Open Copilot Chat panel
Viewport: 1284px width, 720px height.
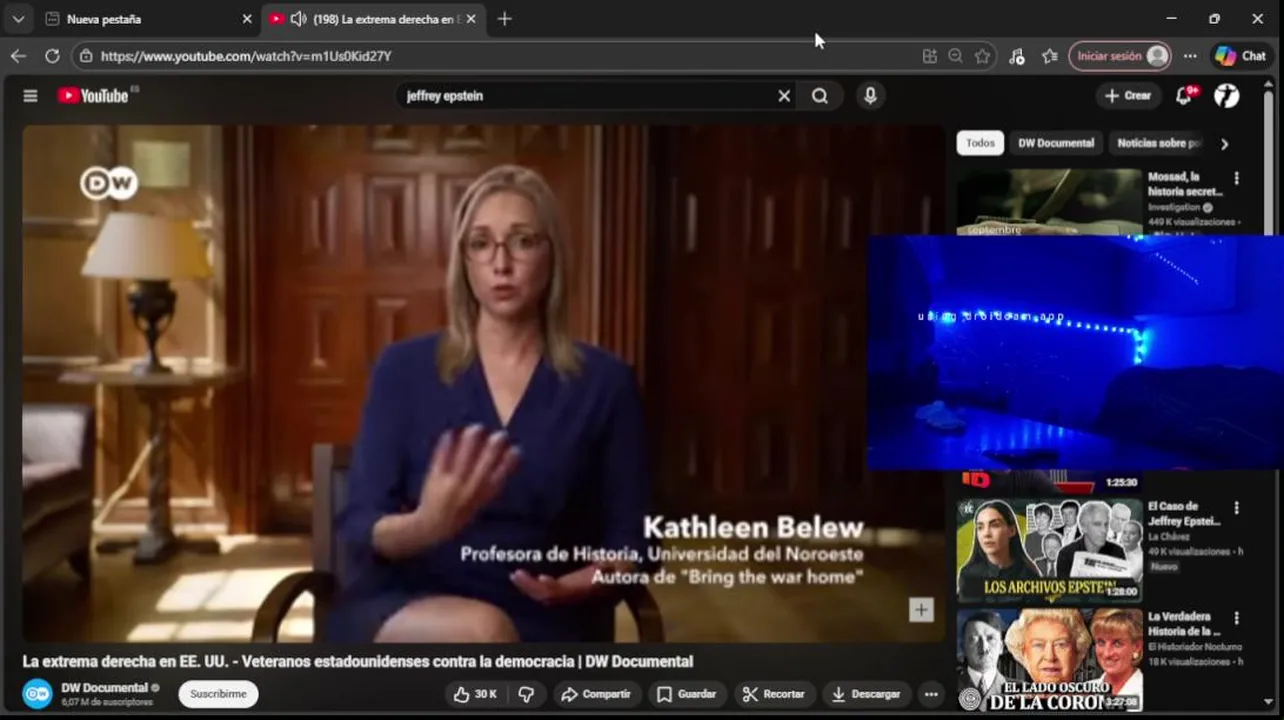[x=1242, y=56]
